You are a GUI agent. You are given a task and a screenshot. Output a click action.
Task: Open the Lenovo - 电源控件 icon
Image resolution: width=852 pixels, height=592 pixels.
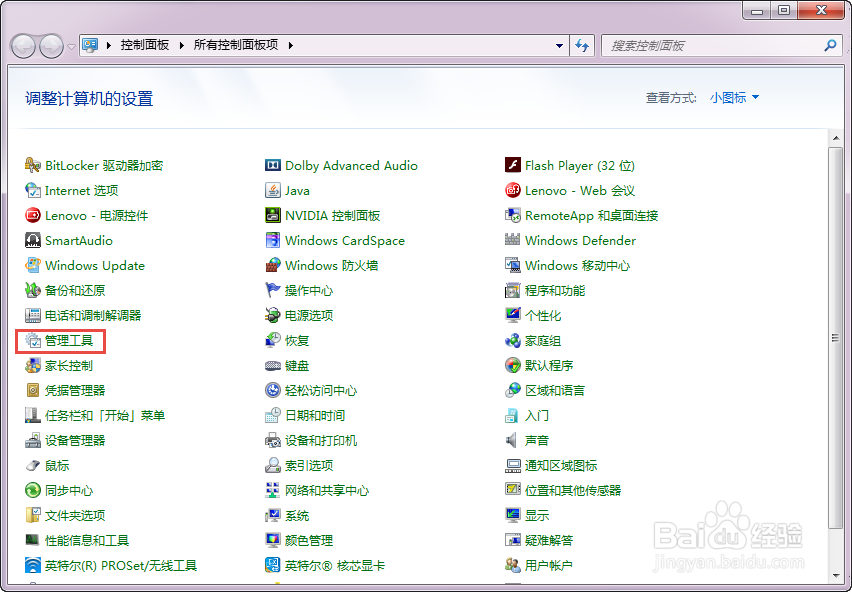pos(33,215)
